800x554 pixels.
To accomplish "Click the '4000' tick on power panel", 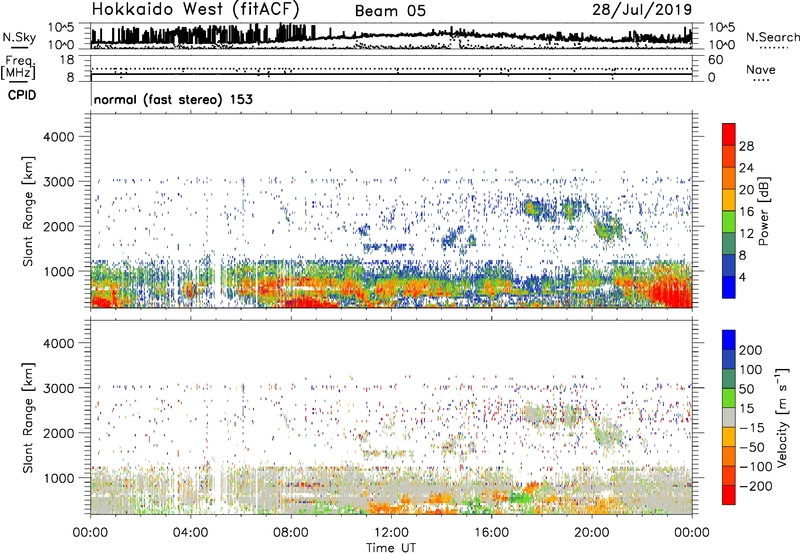I will pyautogui.click(x=58, y=137).
